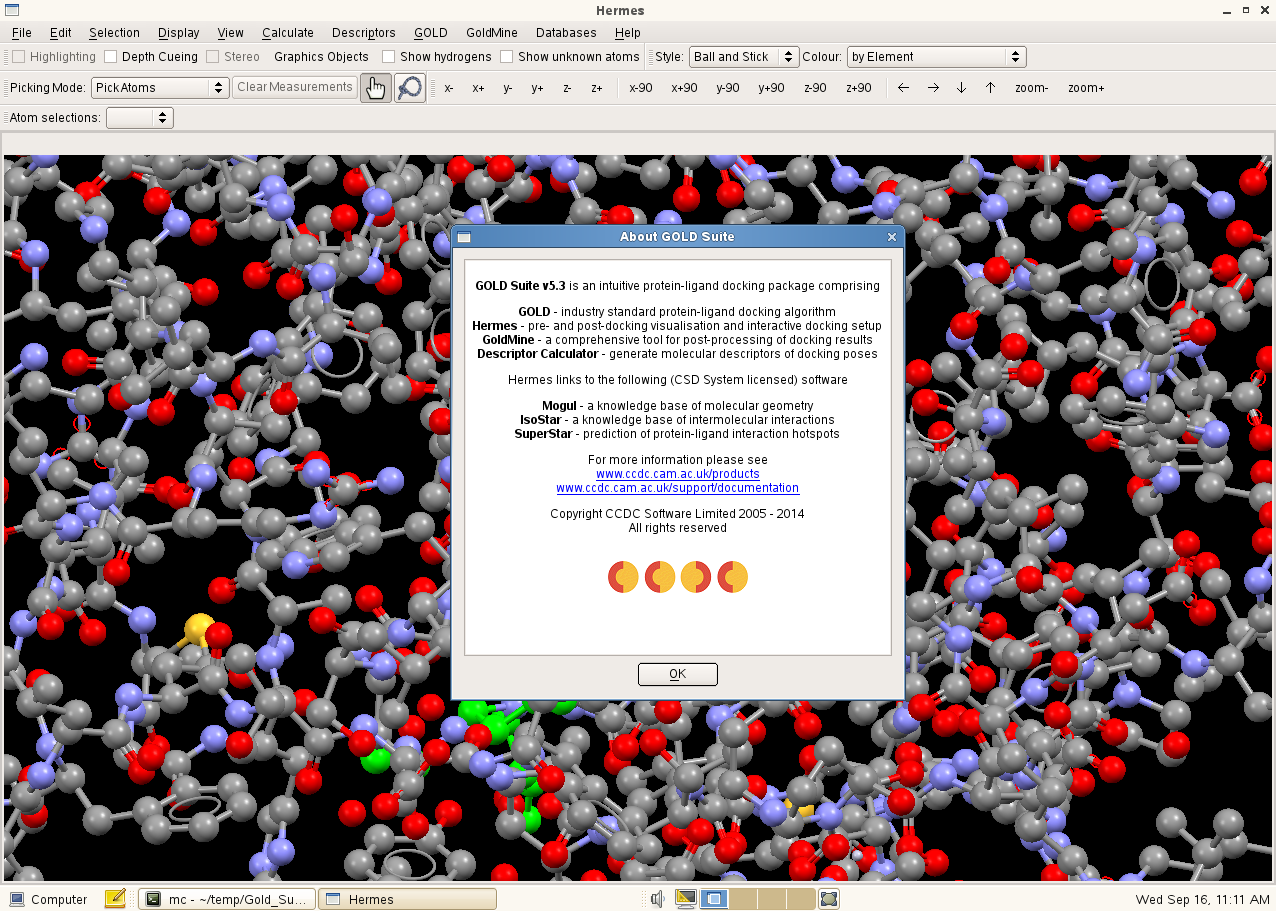This screenshot has width=1276, height=911.
Task: Zoom in using zoom+ button
Action: coord(1086,88)
